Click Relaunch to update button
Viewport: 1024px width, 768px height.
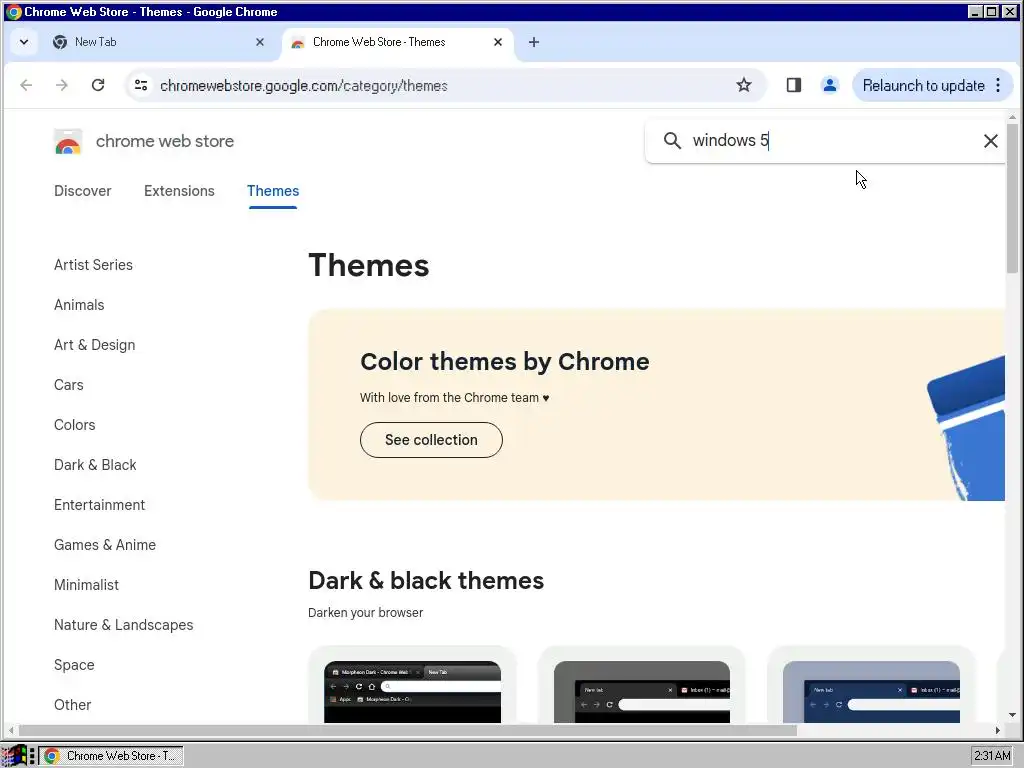(923, 86)
